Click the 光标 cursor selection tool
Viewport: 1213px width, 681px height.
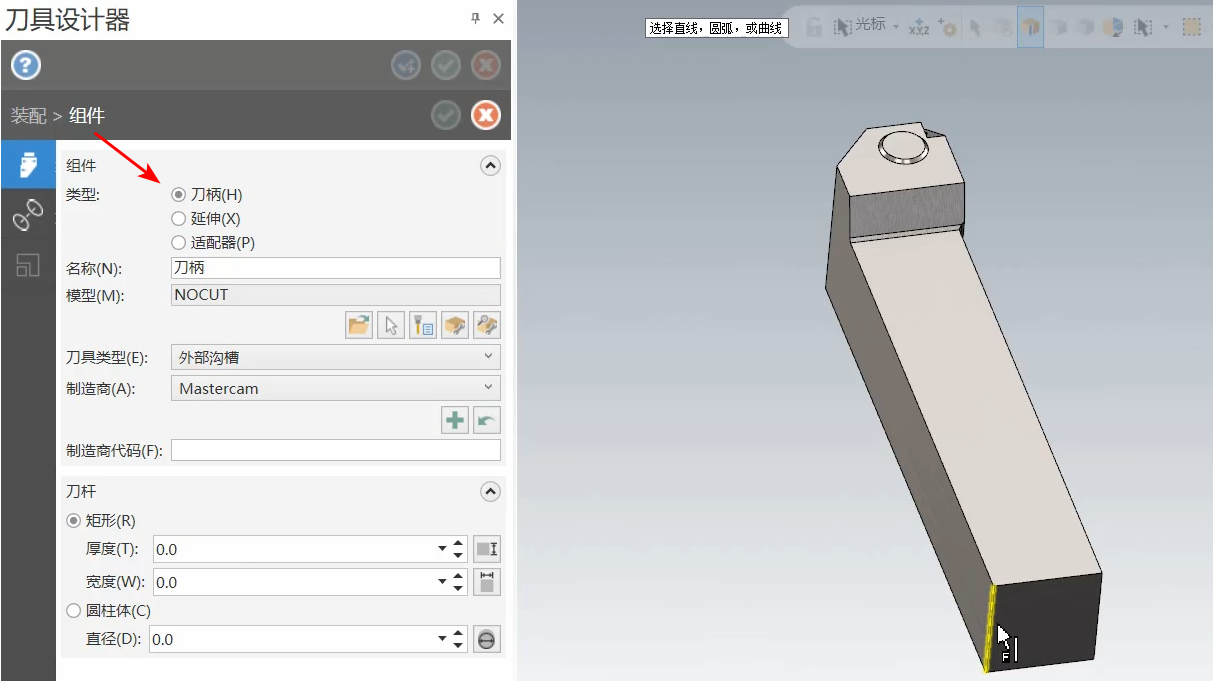(x=860, y=26)
